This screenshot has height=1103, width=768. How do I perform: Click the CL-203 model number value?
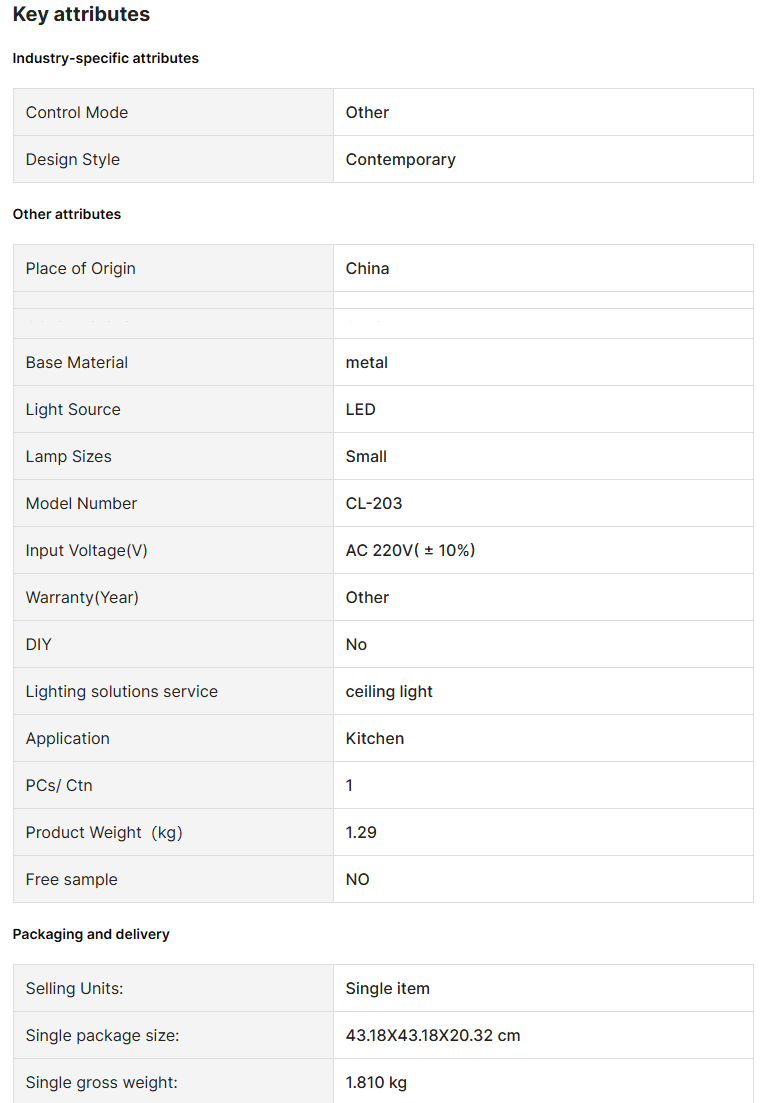pos(374,503)
